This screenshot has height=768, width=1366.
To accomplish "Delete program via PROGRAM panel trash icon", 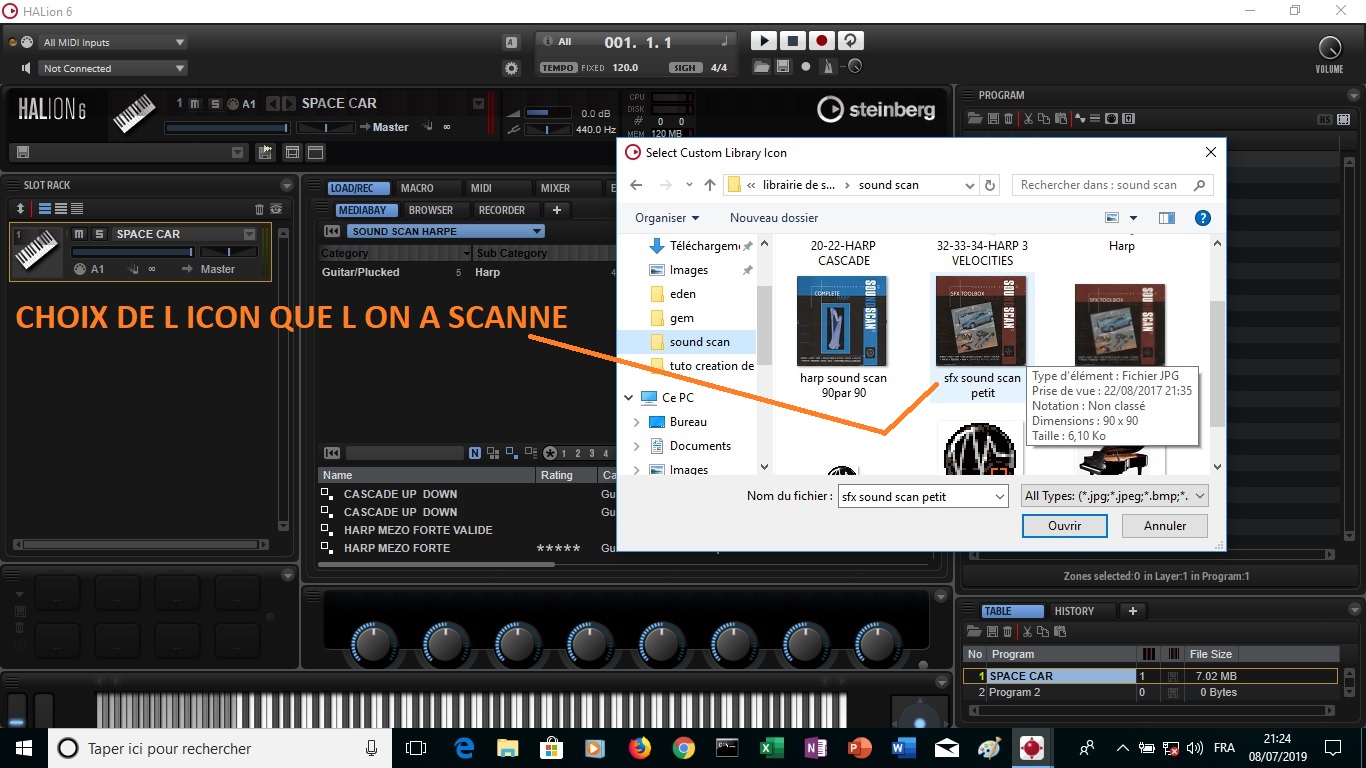I will click(1009, 118).
